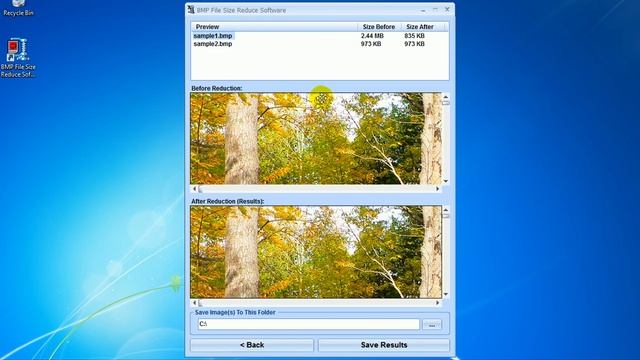Click the Size After column header

tap(420, 27)
